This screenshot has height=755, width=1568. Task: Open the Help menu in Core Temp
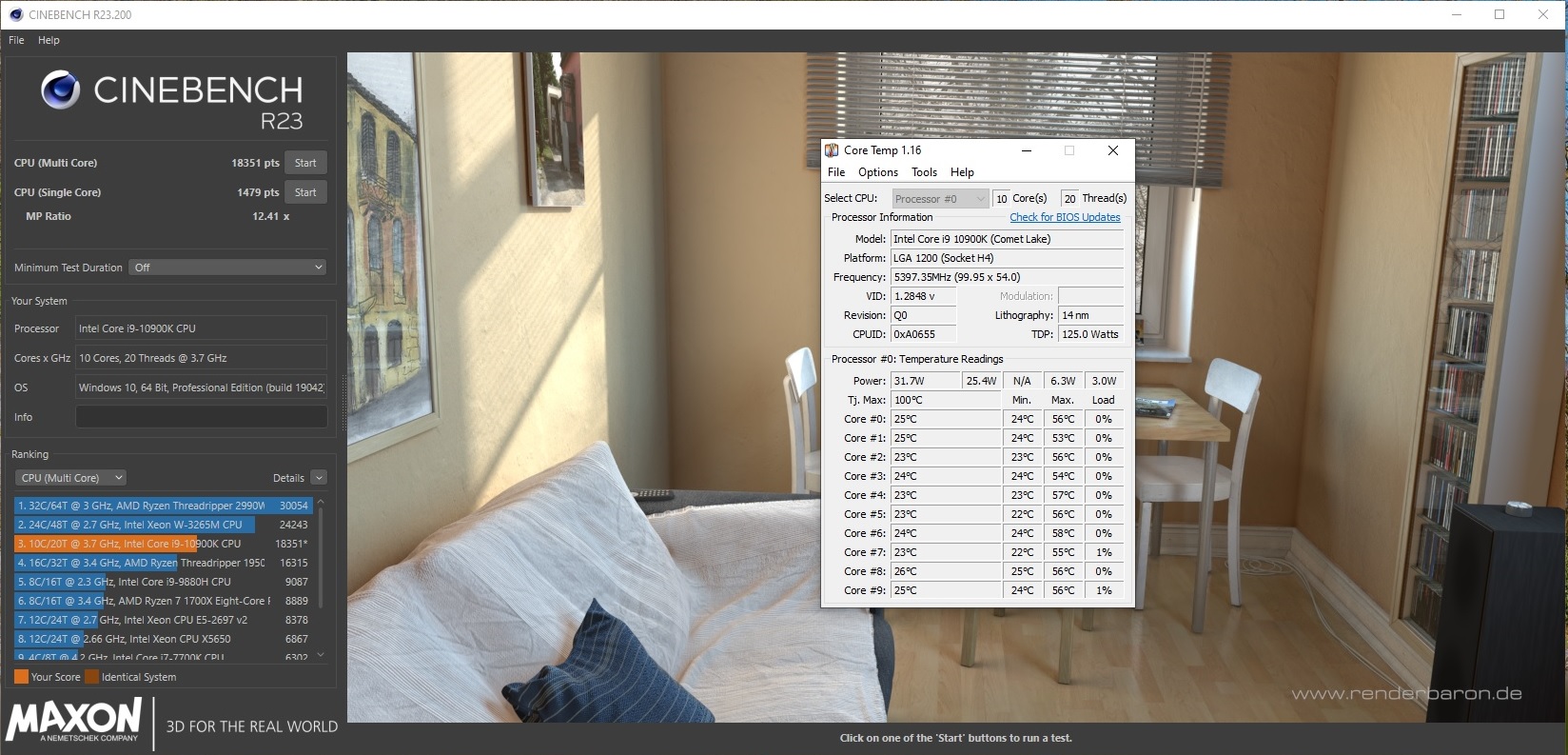[x=962, y=172]
